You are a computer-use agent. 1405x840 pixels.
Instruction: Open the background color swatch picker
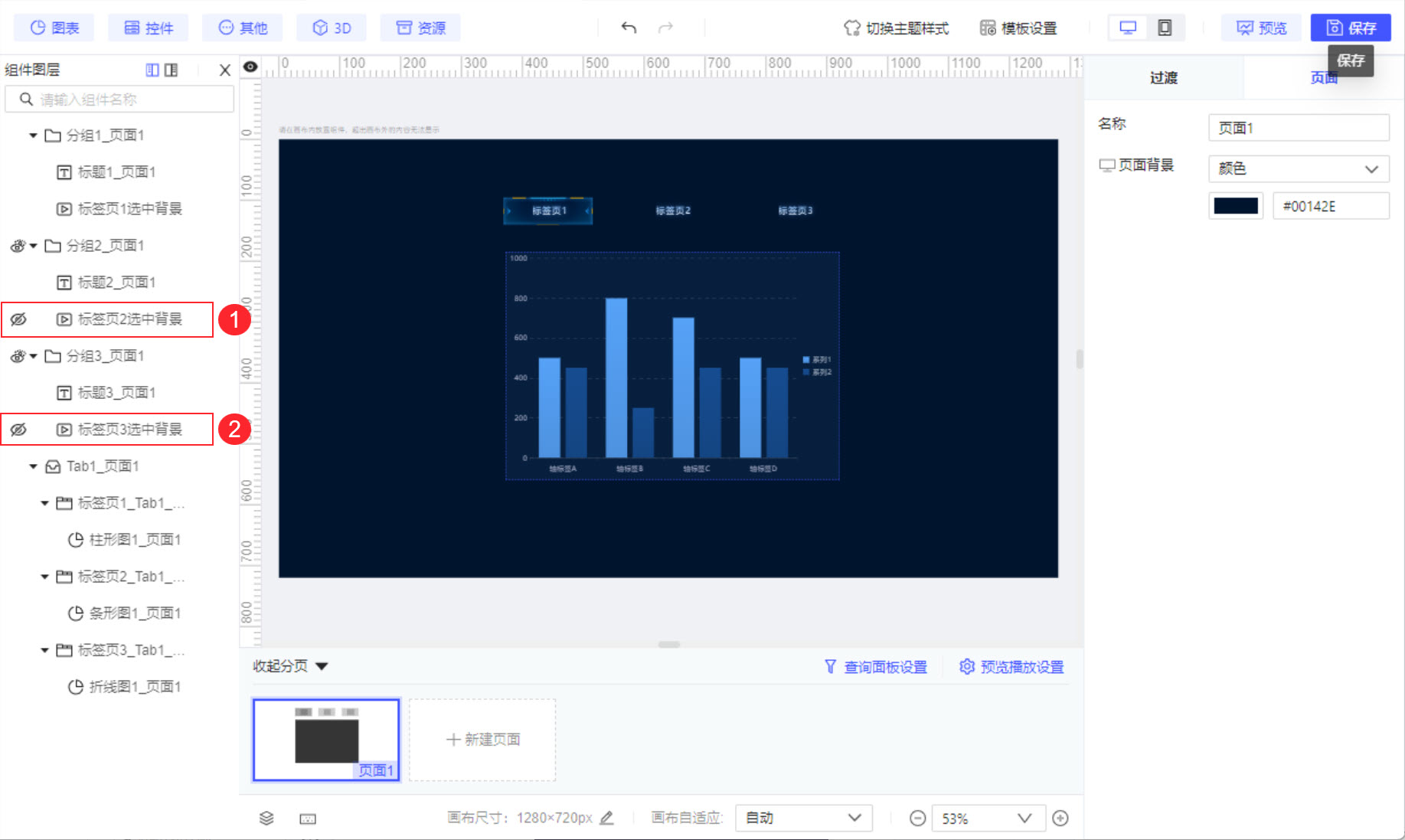click(x=1236, y=206)
